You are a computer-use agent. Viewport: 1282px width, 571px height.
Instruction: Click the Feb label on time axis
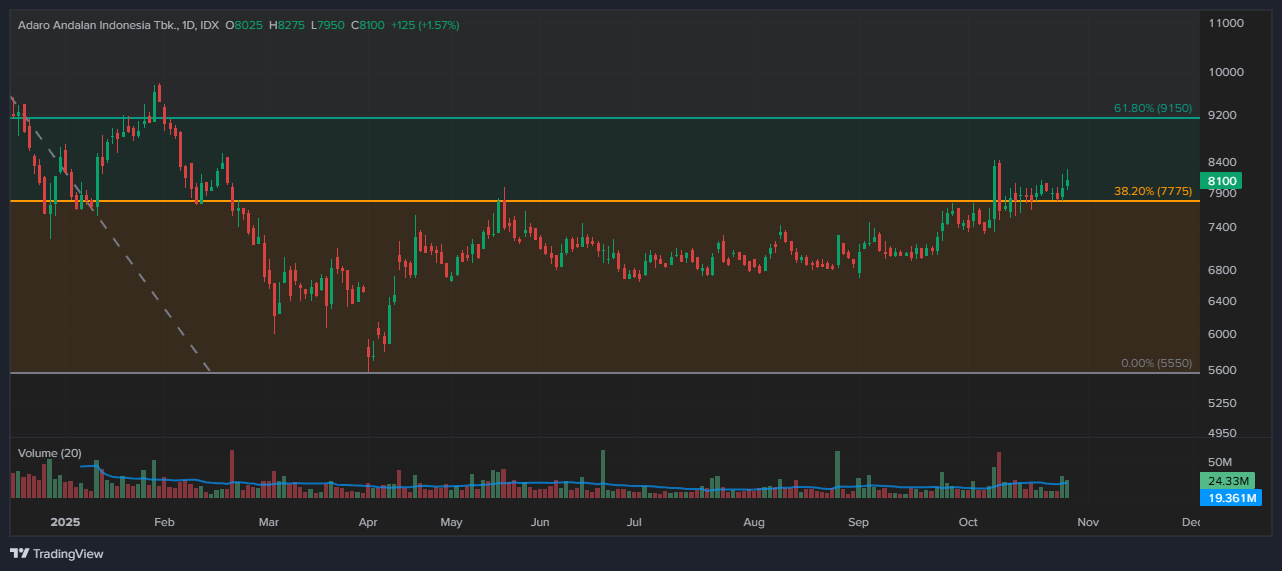point(164,522)
